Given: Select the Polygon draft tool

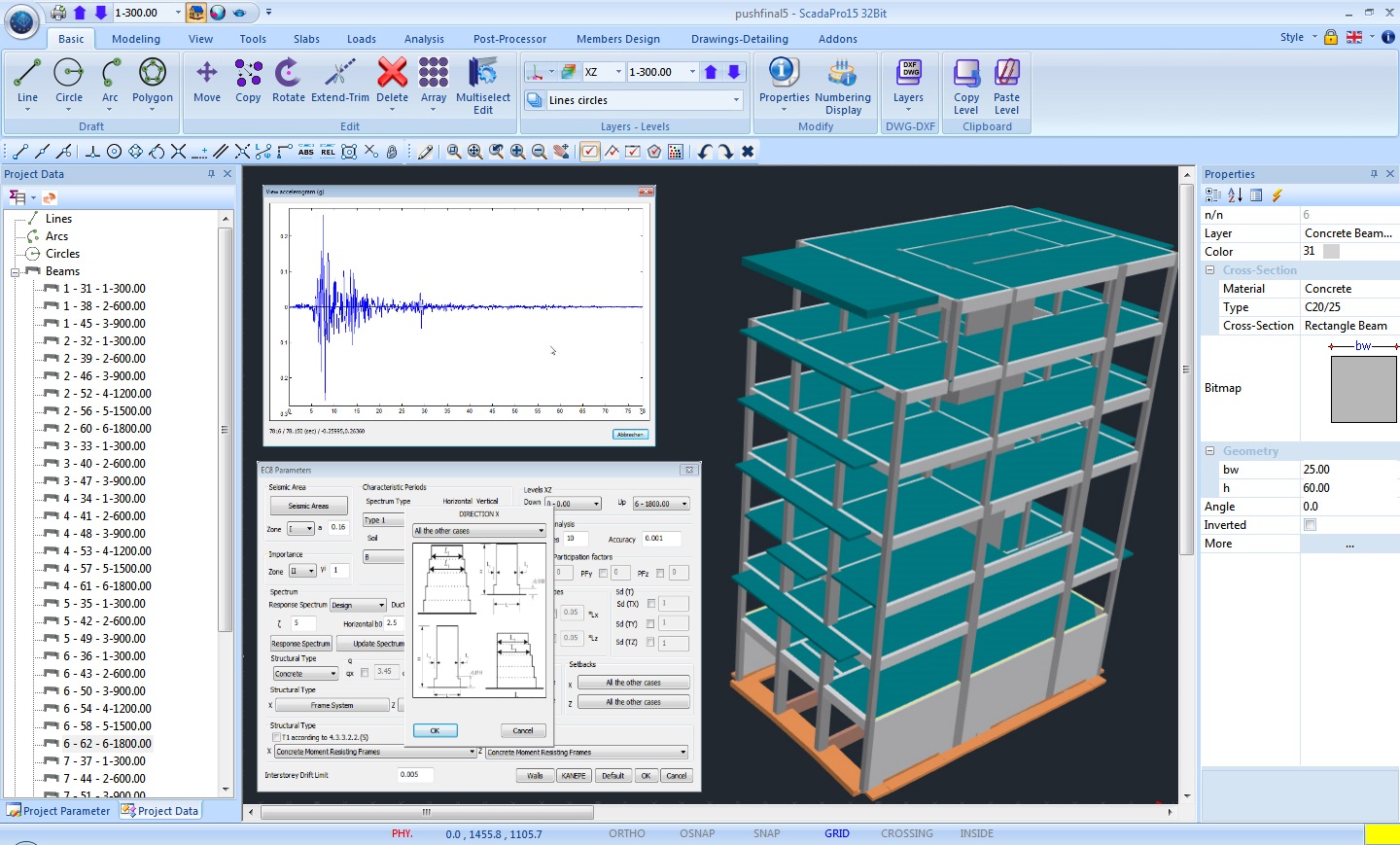Looking at the screenshot, I should click(153, 80).
